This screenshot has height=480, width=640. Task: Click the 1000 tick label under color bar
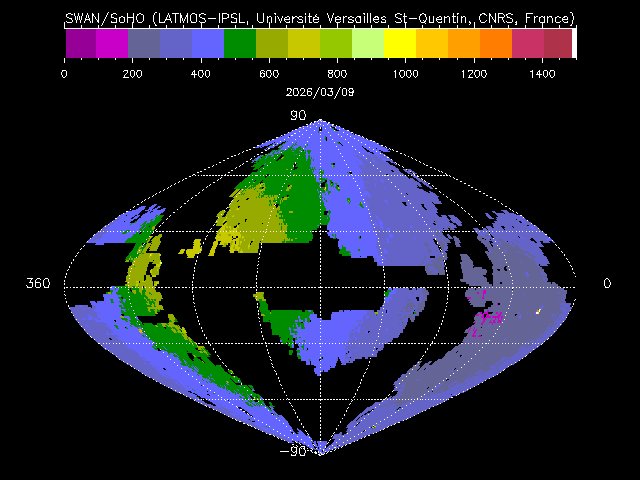(405, 73)
